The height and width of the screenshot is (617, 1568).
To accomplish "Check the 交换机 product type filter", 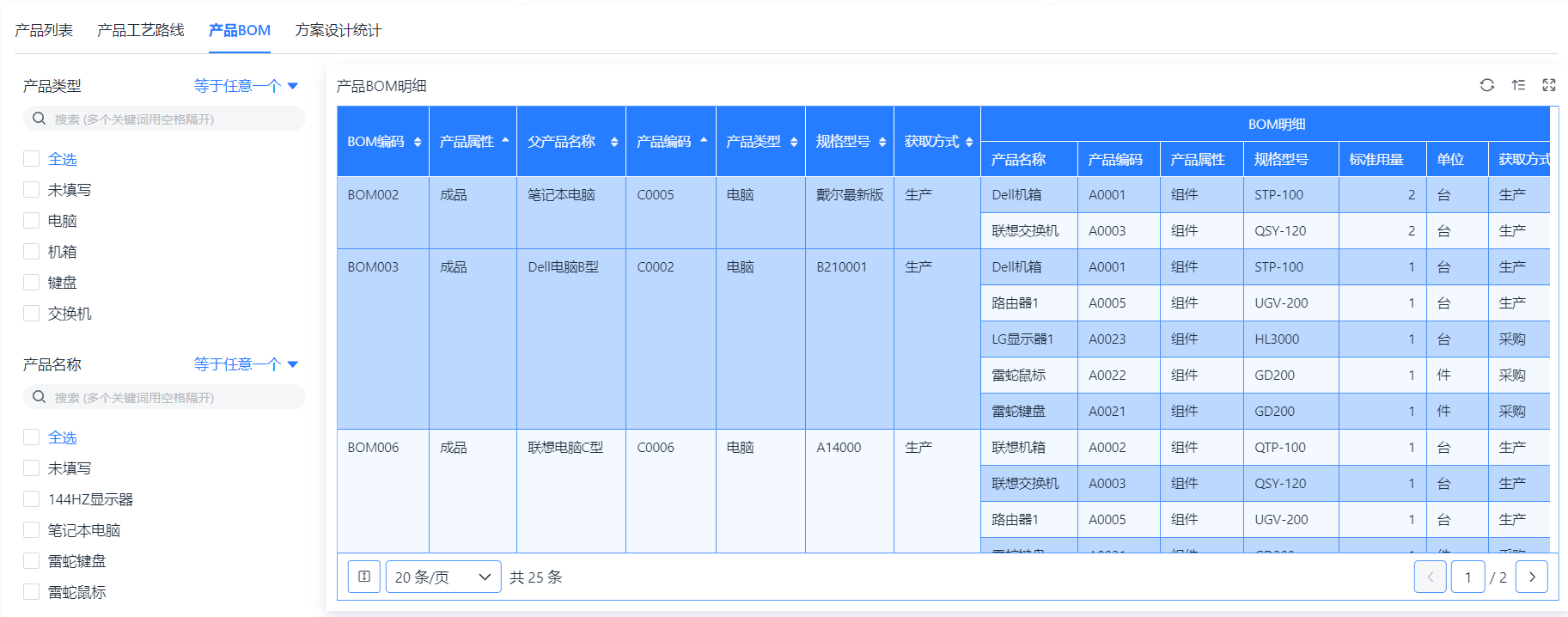I will [32, 314].
